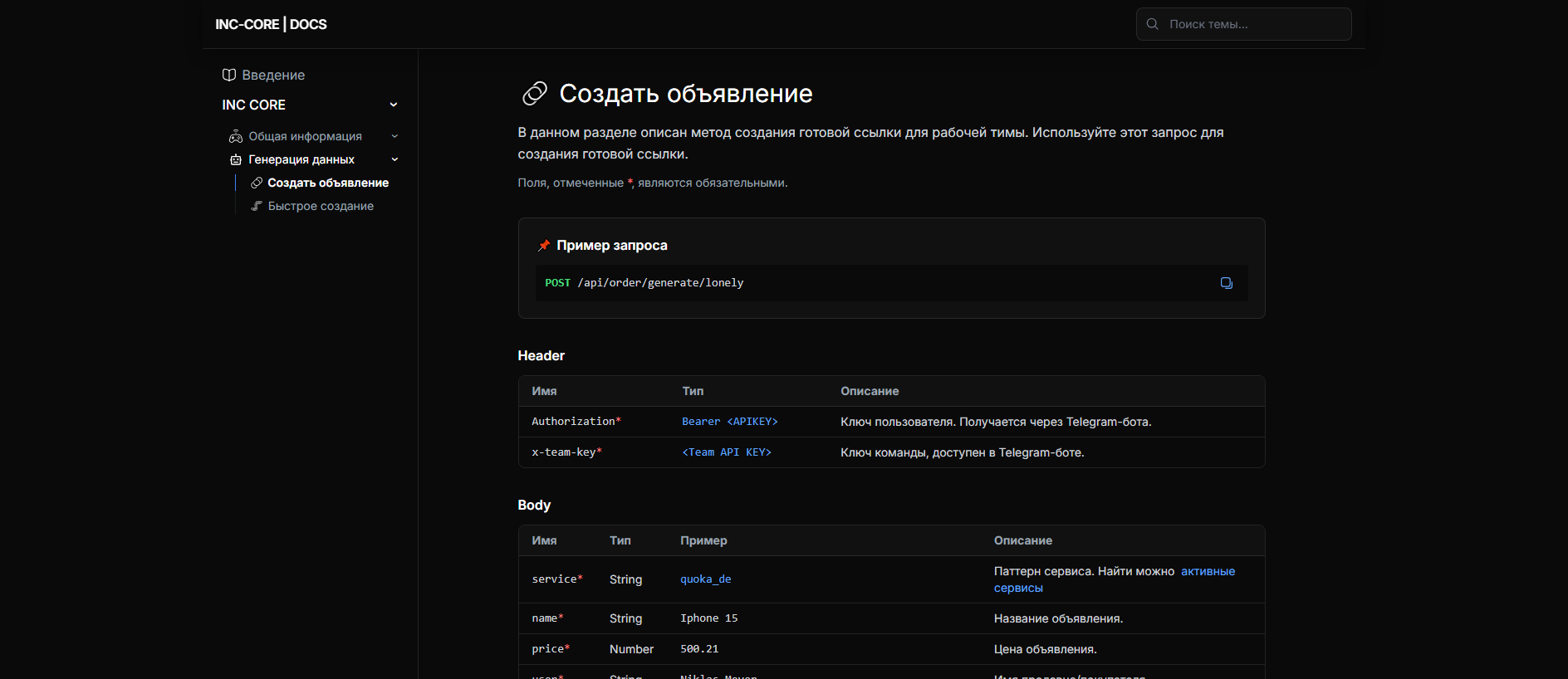This screenshot has height=679, width=1568.
Task: Click the Название объявления description
Action: 1058,618
